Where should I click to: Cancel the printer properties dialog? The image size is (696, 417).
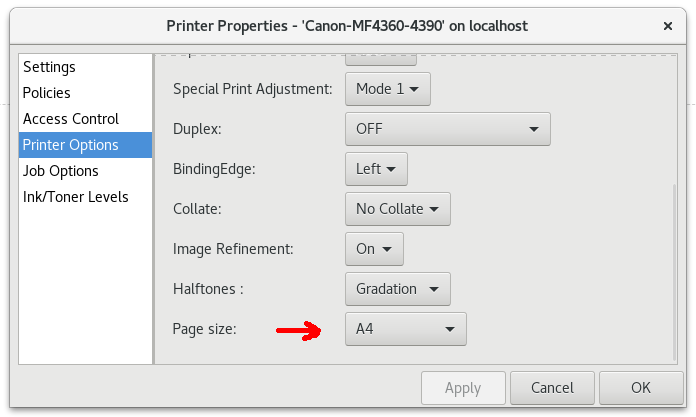(552, 388)
